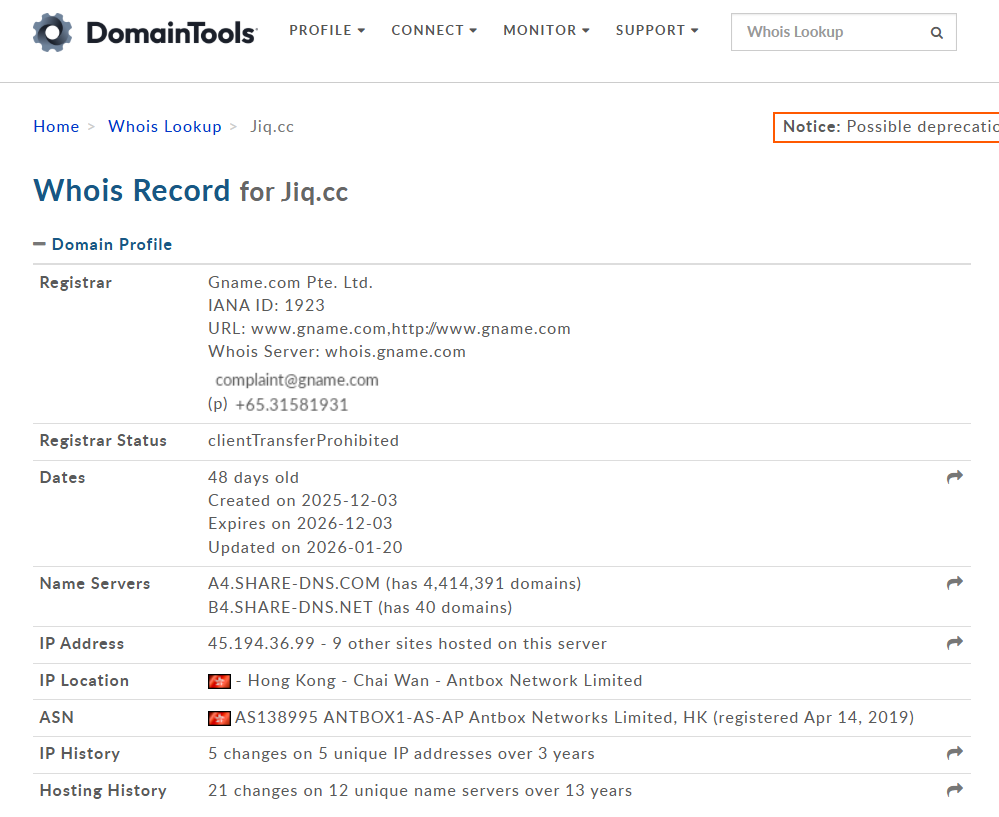The height and width of the screenshot is (817, 999).
Task: Click the share arrow in Dates row
Action: pyautogui.click(x=954, y=478)
